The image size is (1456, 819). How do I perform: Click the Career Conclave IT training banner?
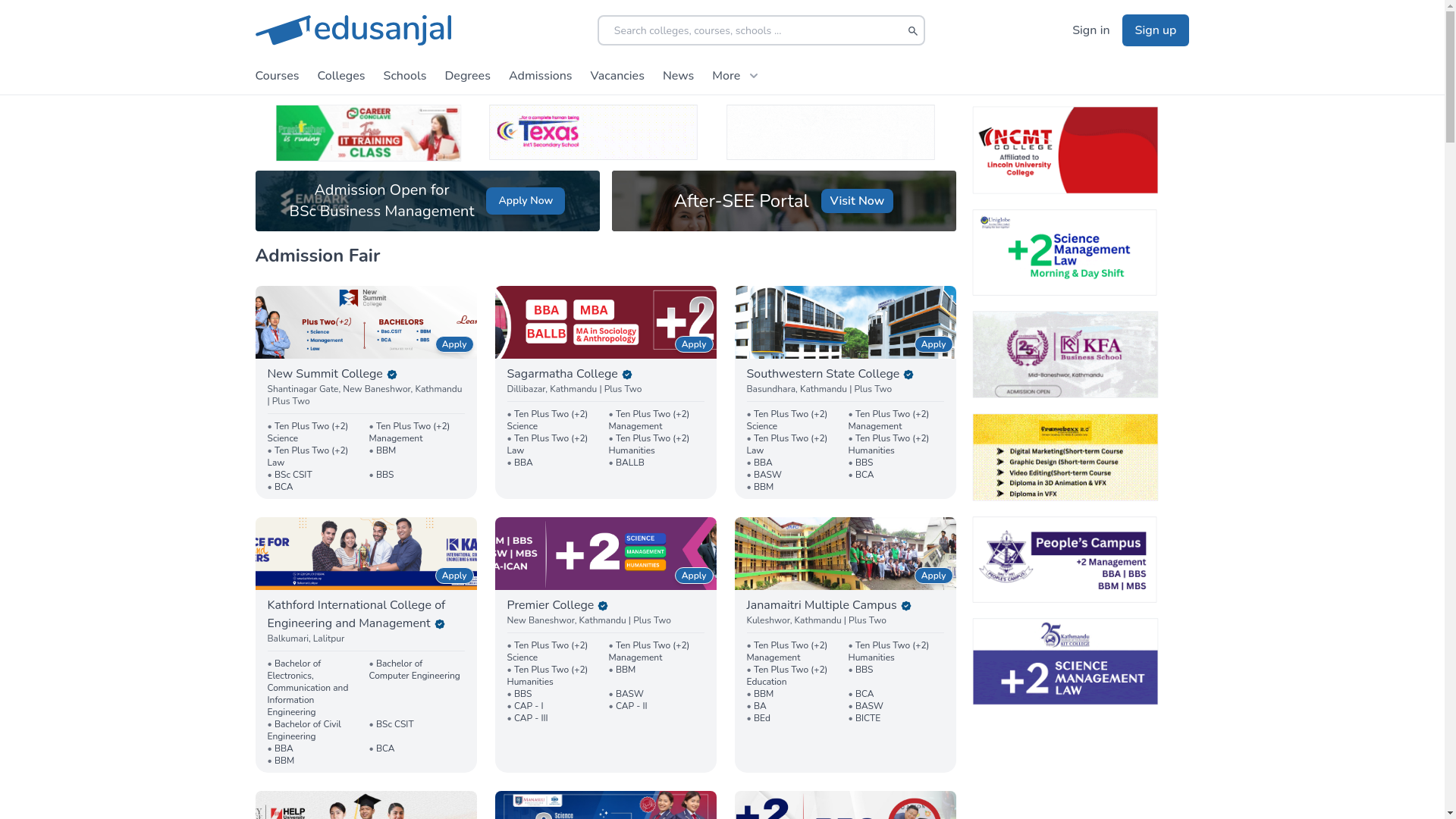point(368,133)
